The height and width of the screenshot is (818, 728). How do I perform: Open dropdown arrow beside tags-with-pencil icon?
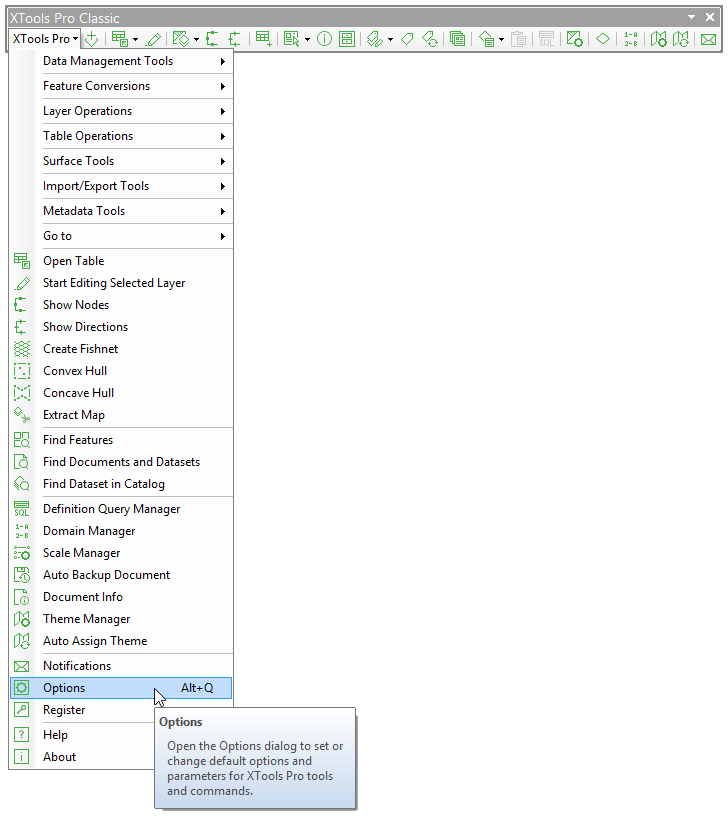pos(390,39)
